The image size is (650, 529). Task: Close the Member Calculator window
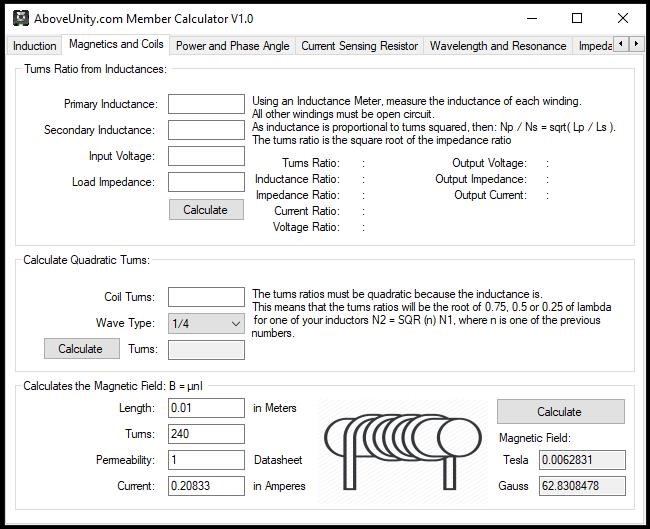623,18
